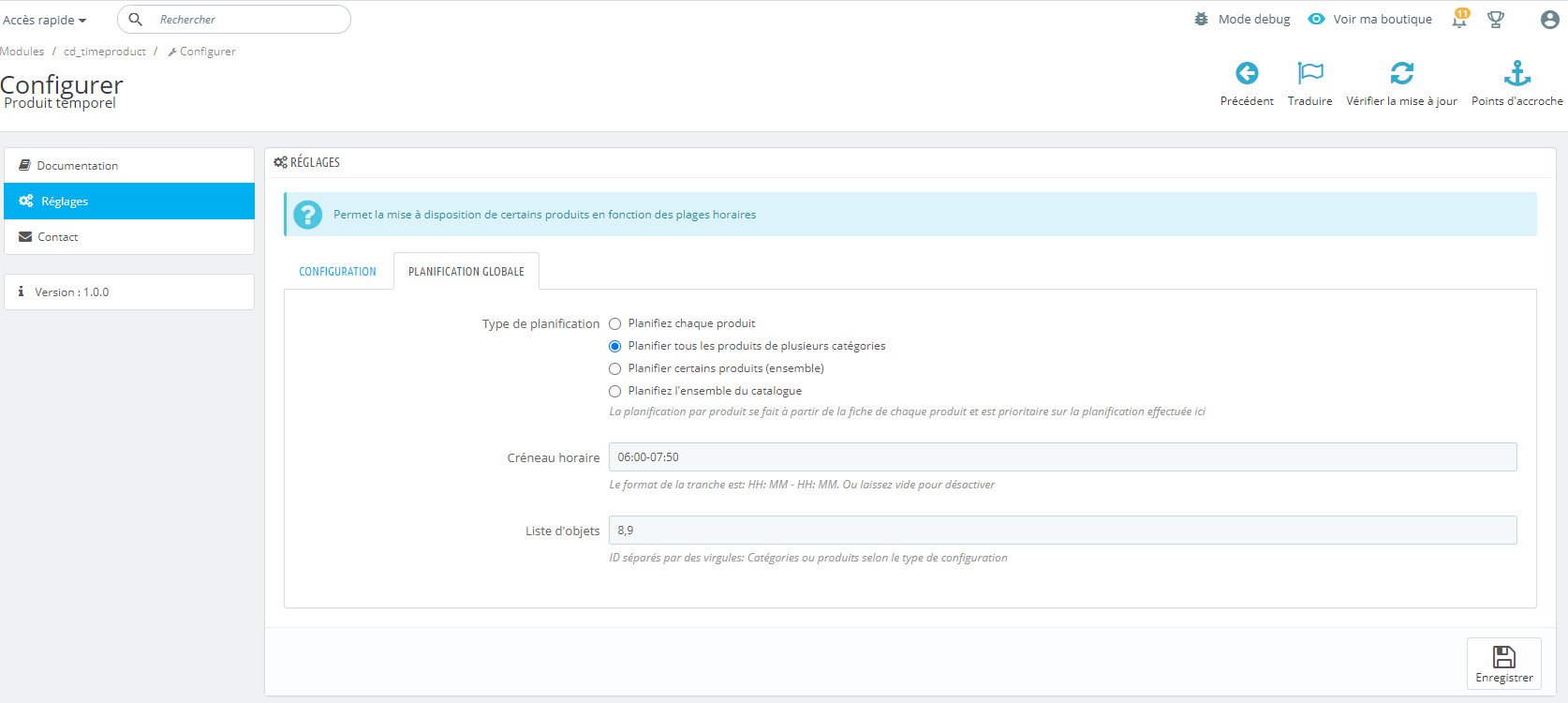Image resolution: width=1568 pixels, height=703 pixels.
Task: Click the Points d'accroche anchor icon
Action: [1516, 73]
